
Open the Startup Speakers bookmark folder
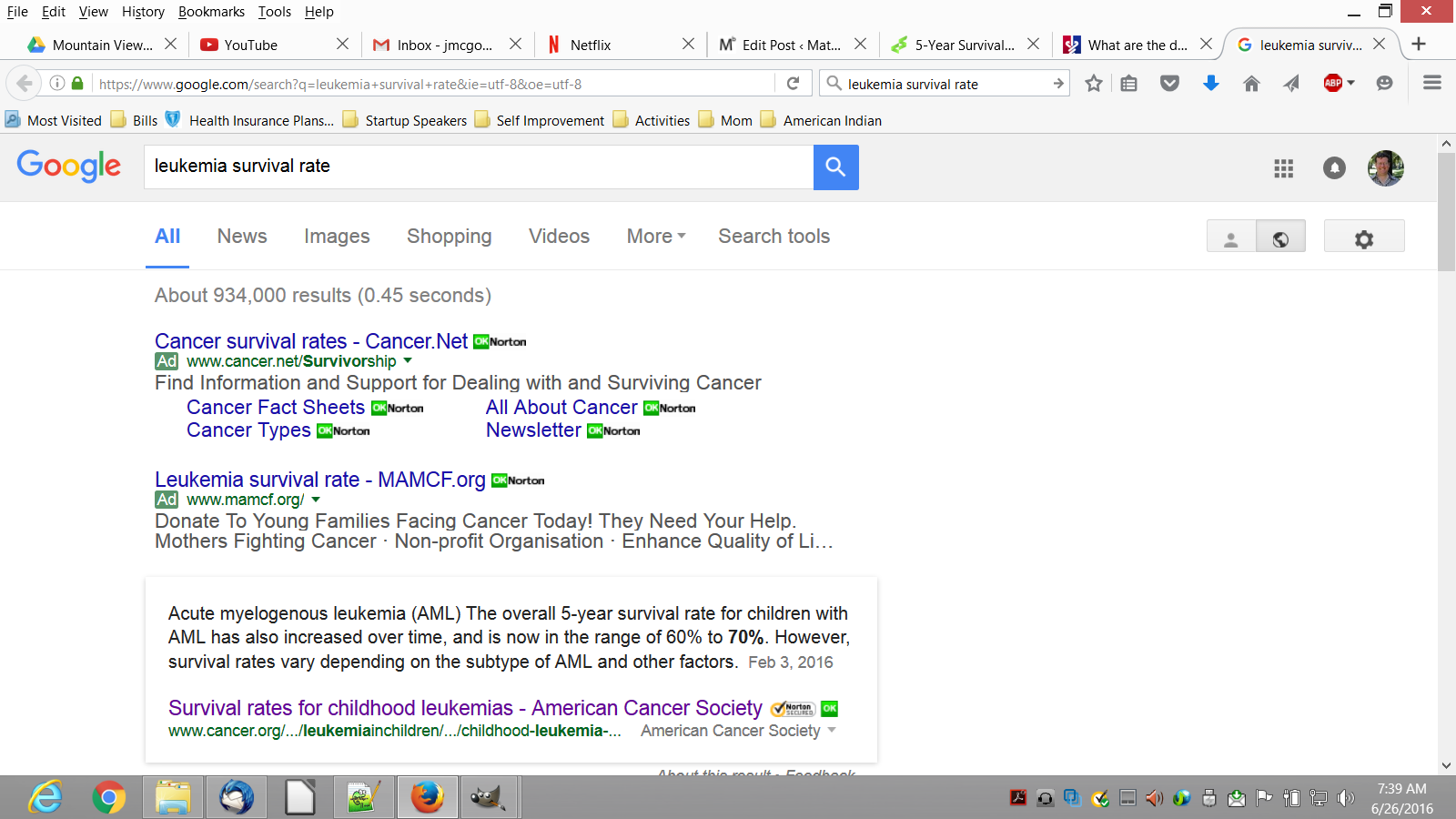click(405, 120)
